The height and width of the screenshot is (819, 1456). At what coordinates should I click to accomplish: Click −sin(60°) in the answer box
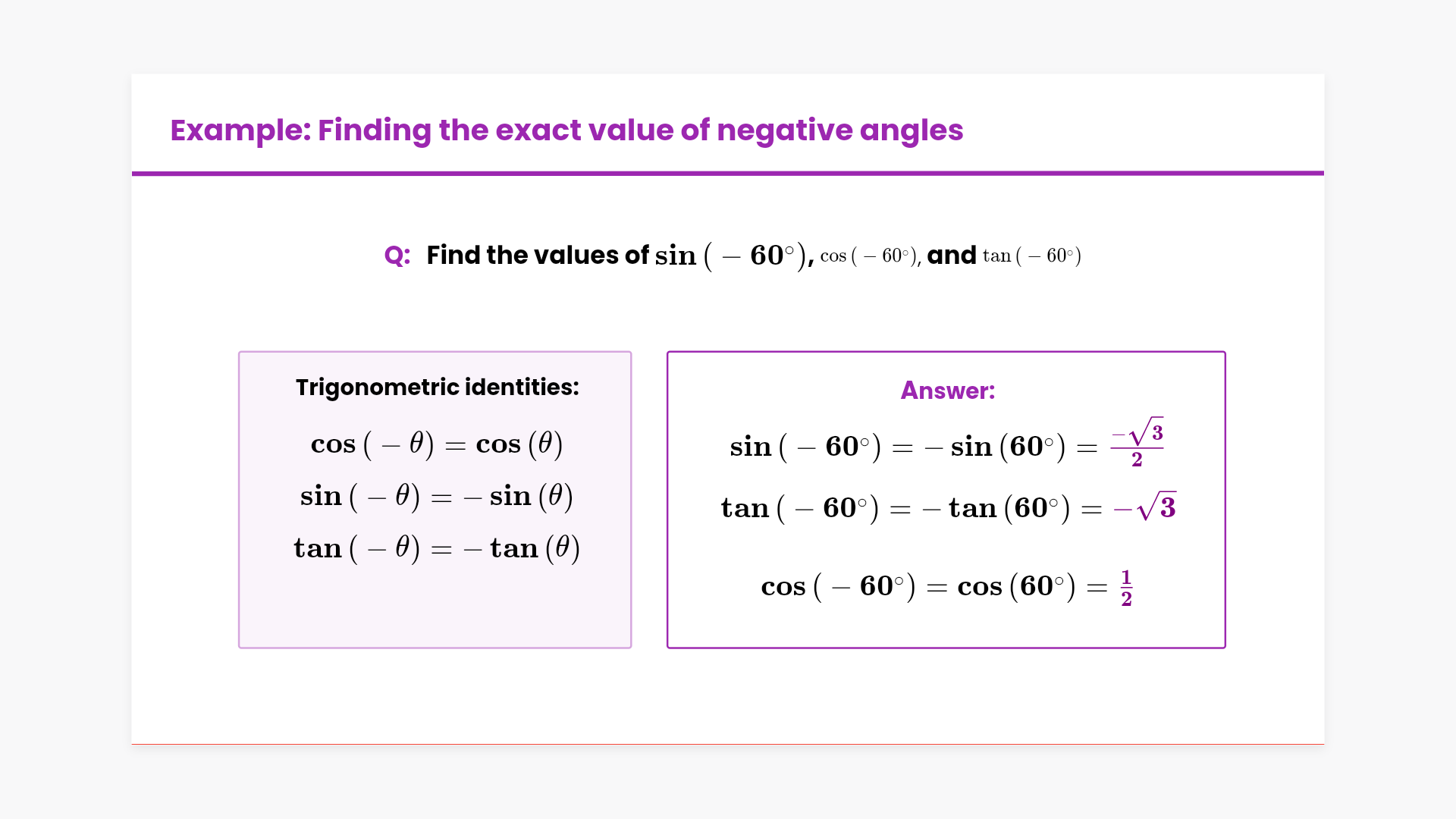[x=995, y=447]
